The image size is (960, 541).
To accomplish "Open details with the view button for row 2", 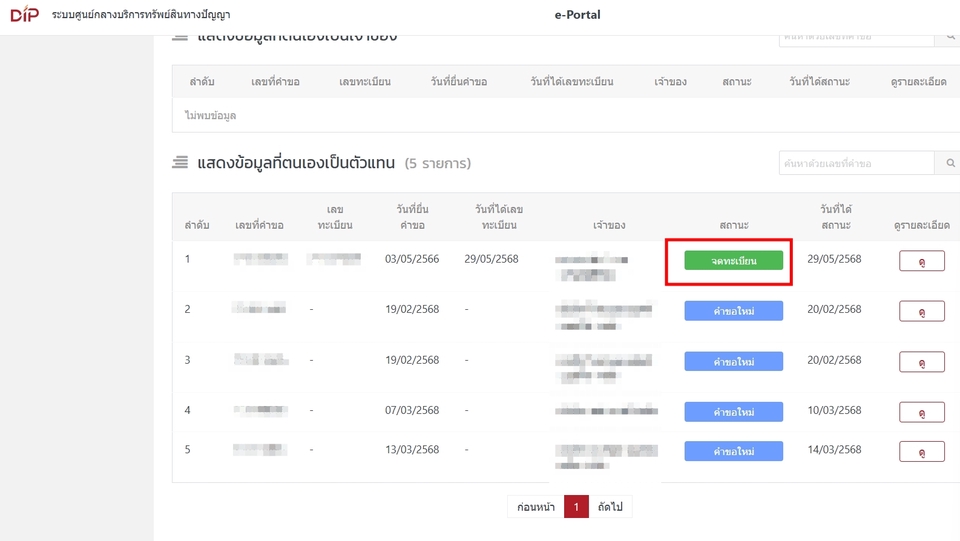I will 921,311.
